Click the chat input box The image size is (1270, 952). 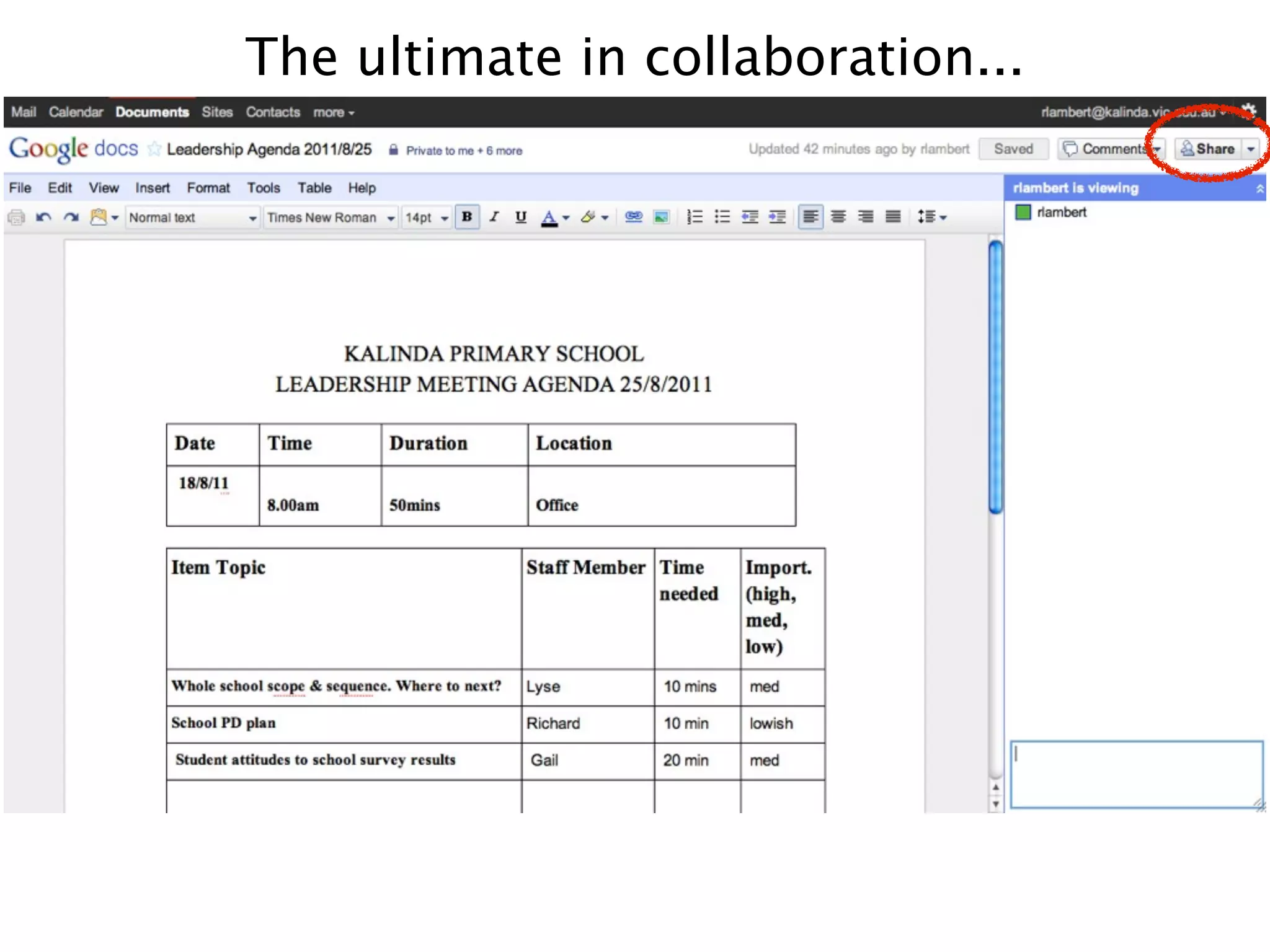[1136, 775]
